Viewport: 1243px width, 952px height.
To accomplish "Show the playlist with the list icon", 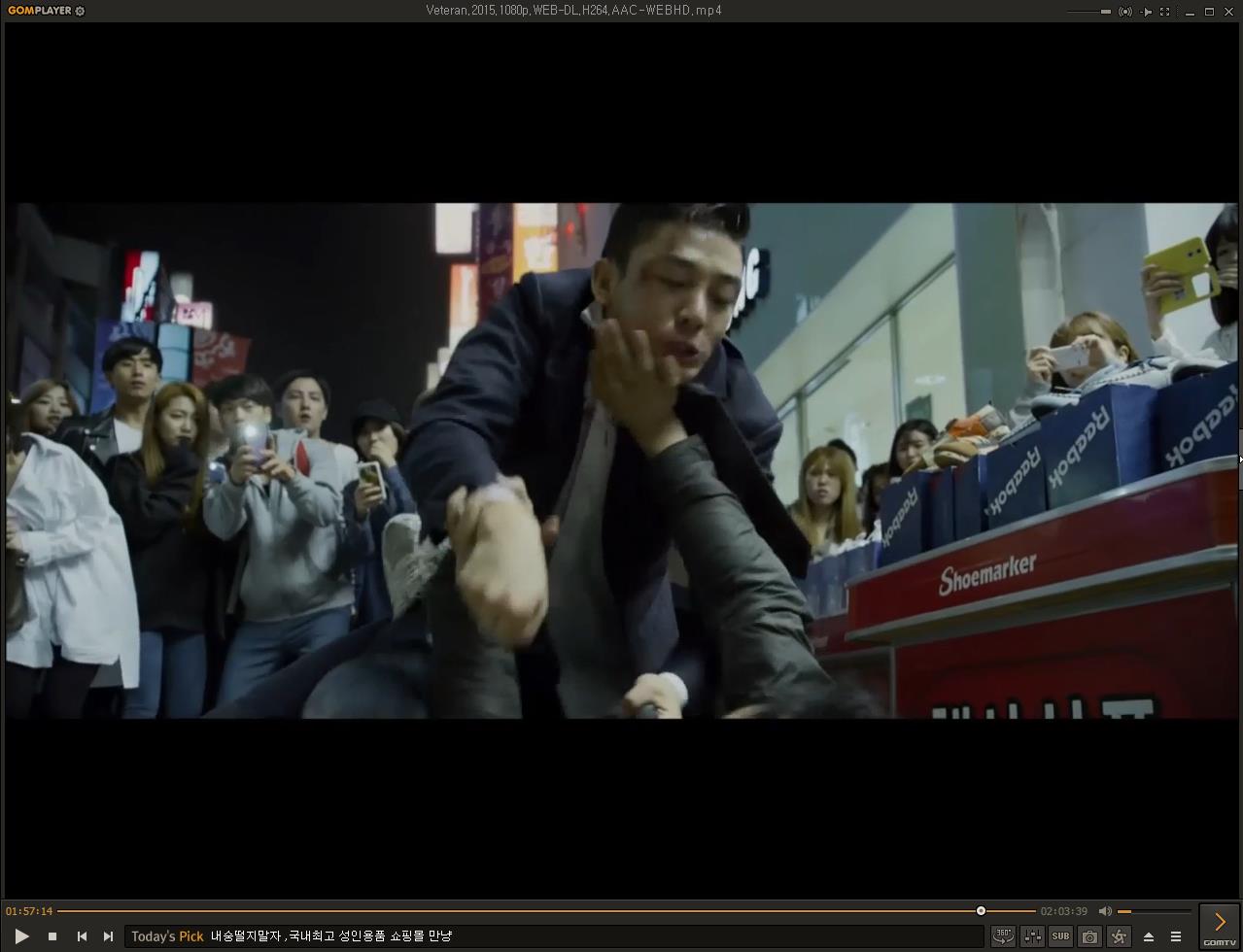I will [1176, 936].
